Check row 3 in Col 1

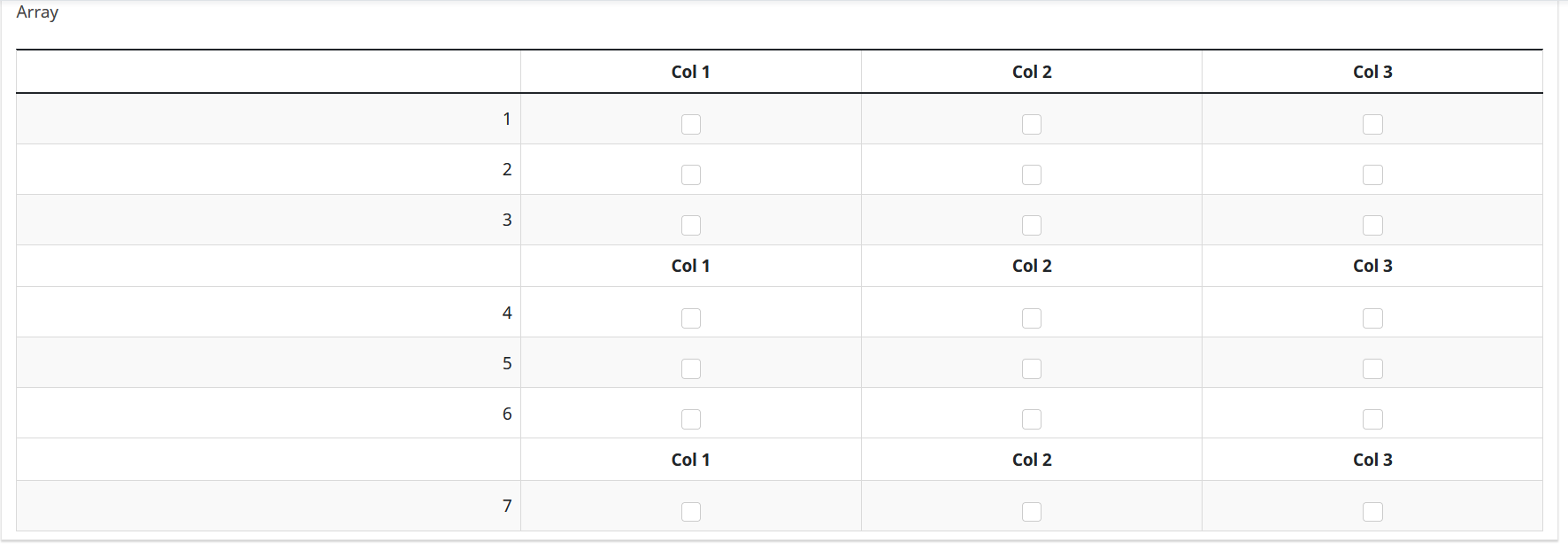pyautogui.click(x=691, y=225)
